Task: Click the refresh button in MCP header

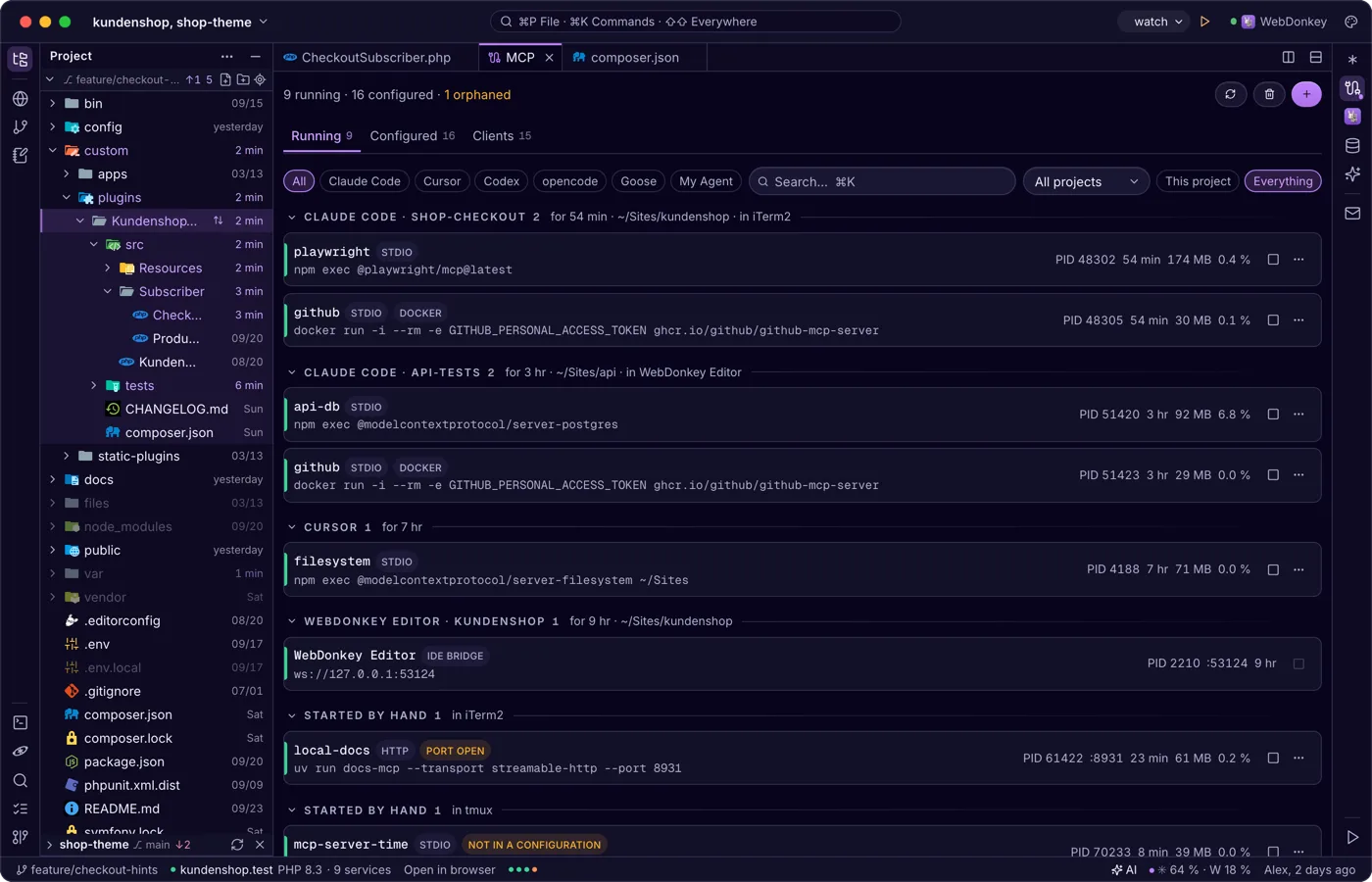Action: (1230, 94)
